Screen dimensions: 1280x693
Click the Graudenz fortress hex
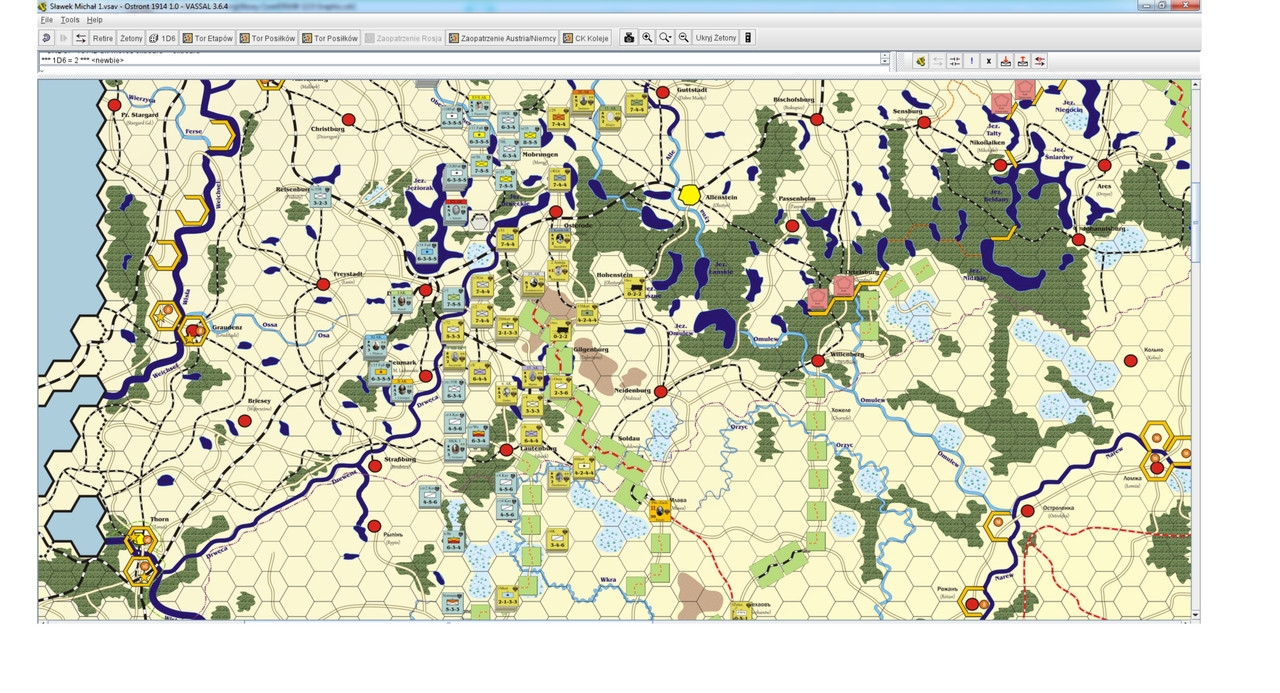coord(192,329)
